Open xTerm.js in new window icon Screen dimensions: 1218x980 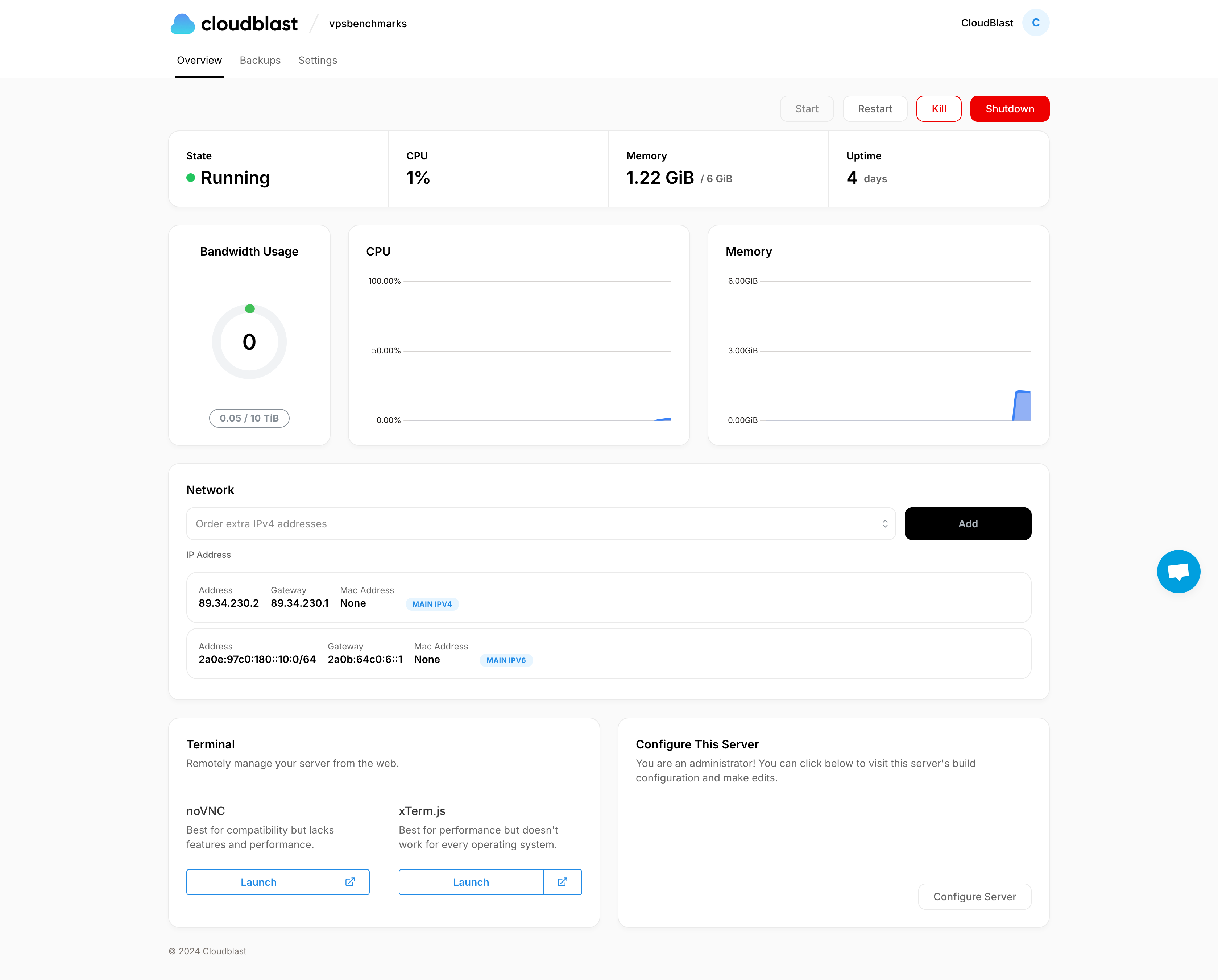pyautogui.click(x=563, y=882)
